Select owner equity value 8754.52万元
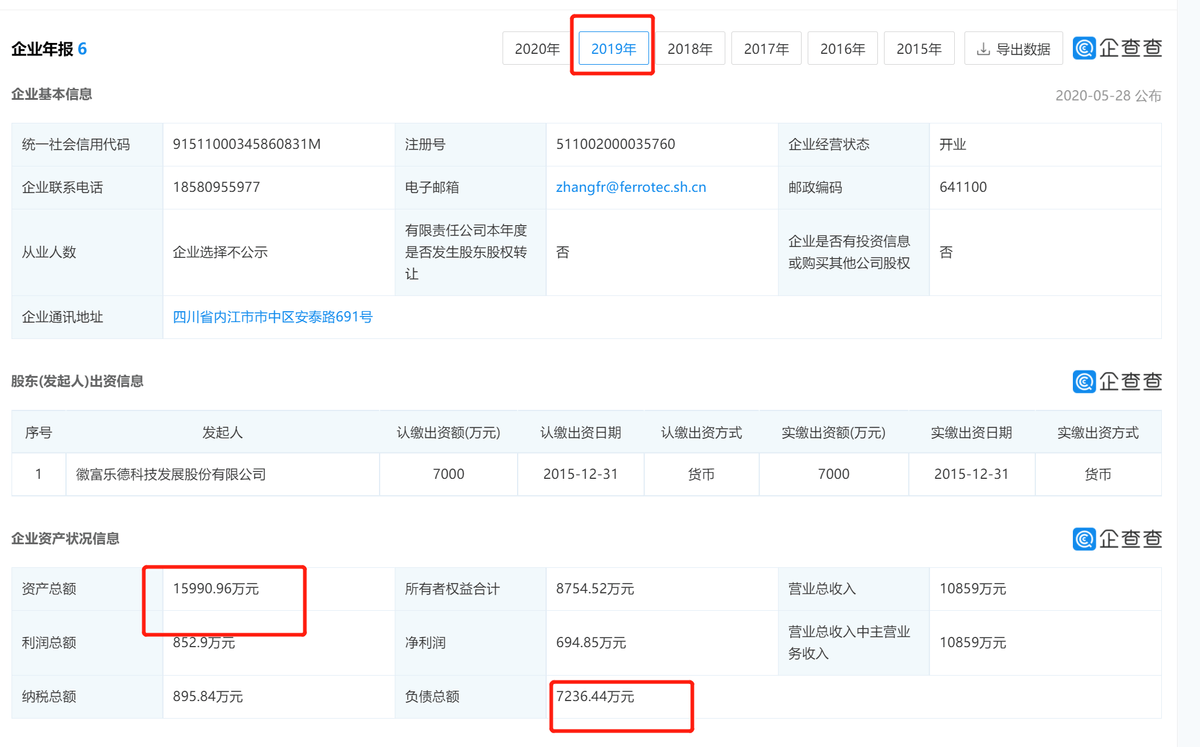 point(595,589)
